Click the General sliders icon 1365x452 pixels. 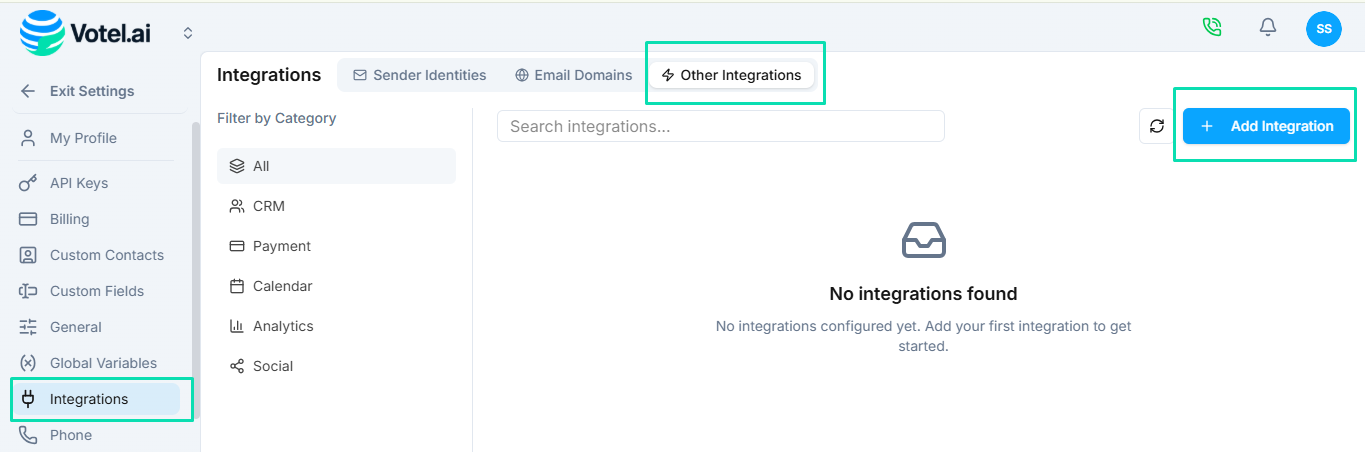point(28,327)
